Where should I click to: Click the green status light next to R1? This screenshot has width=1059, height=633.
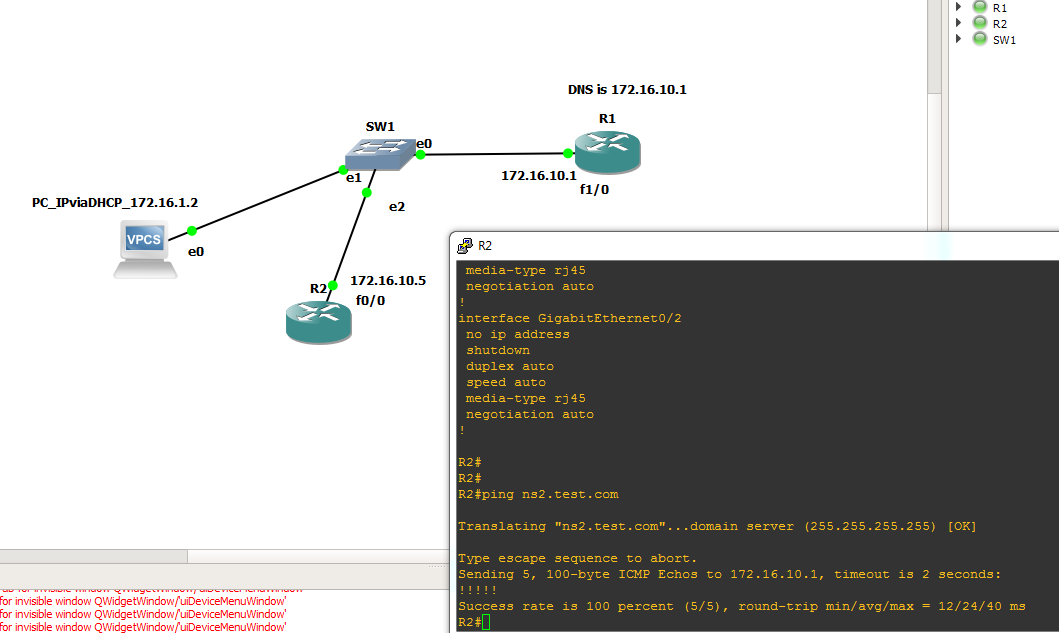click(978, 8)
